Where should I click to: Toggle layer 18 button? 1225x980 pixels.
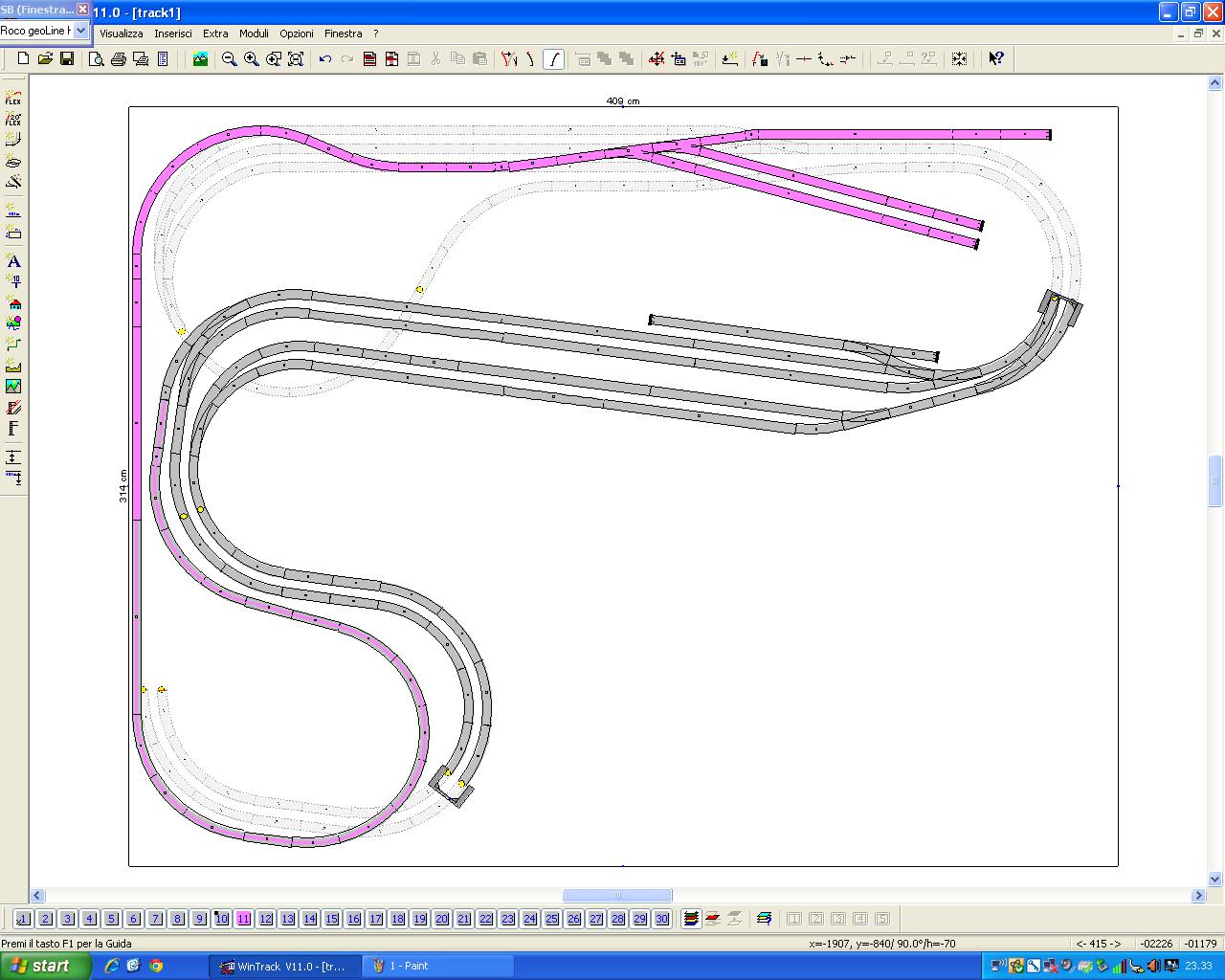[x=397, y=919]
